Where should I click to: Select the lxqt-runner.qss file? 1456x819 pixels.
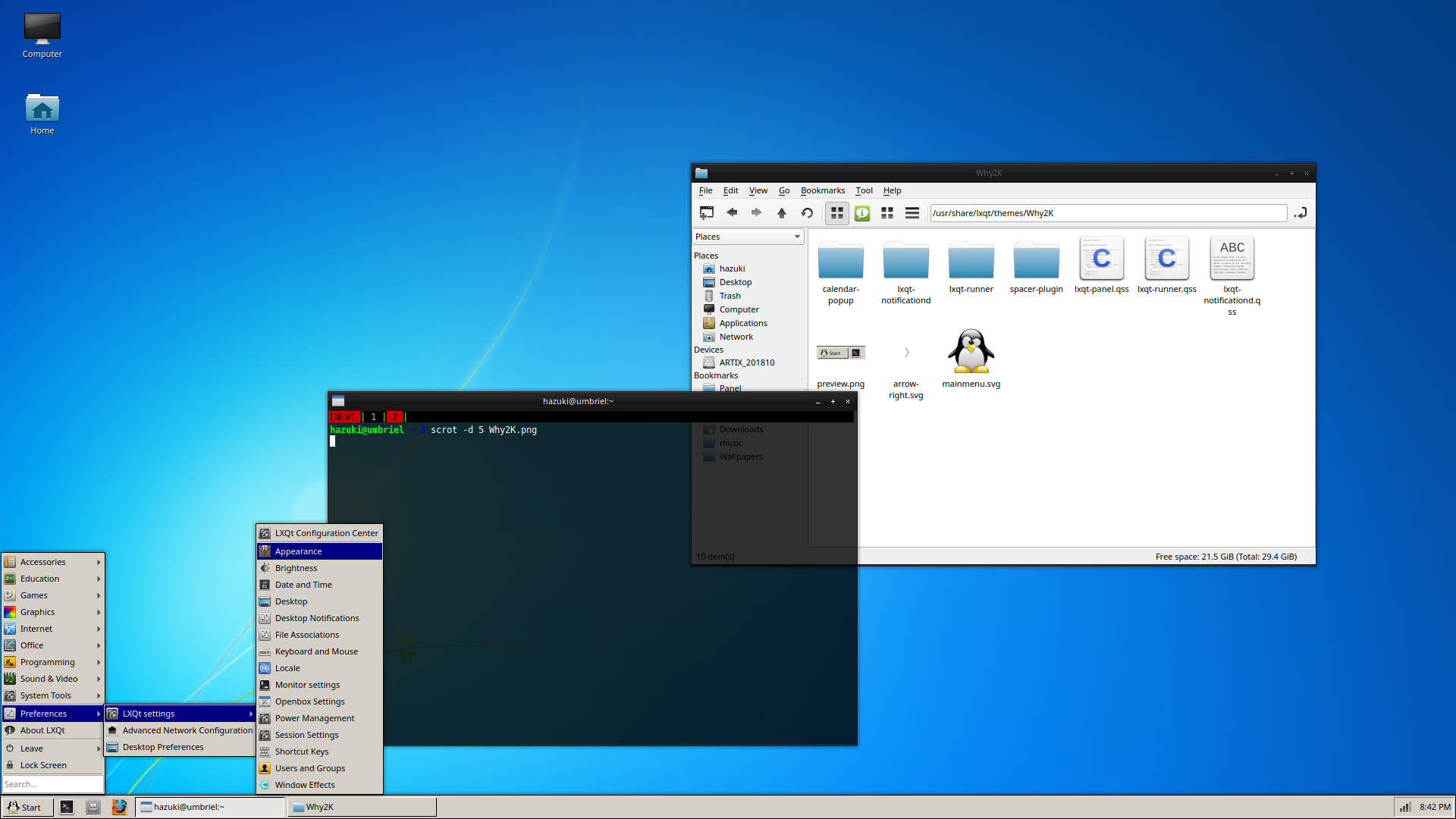click(1167, 265)
